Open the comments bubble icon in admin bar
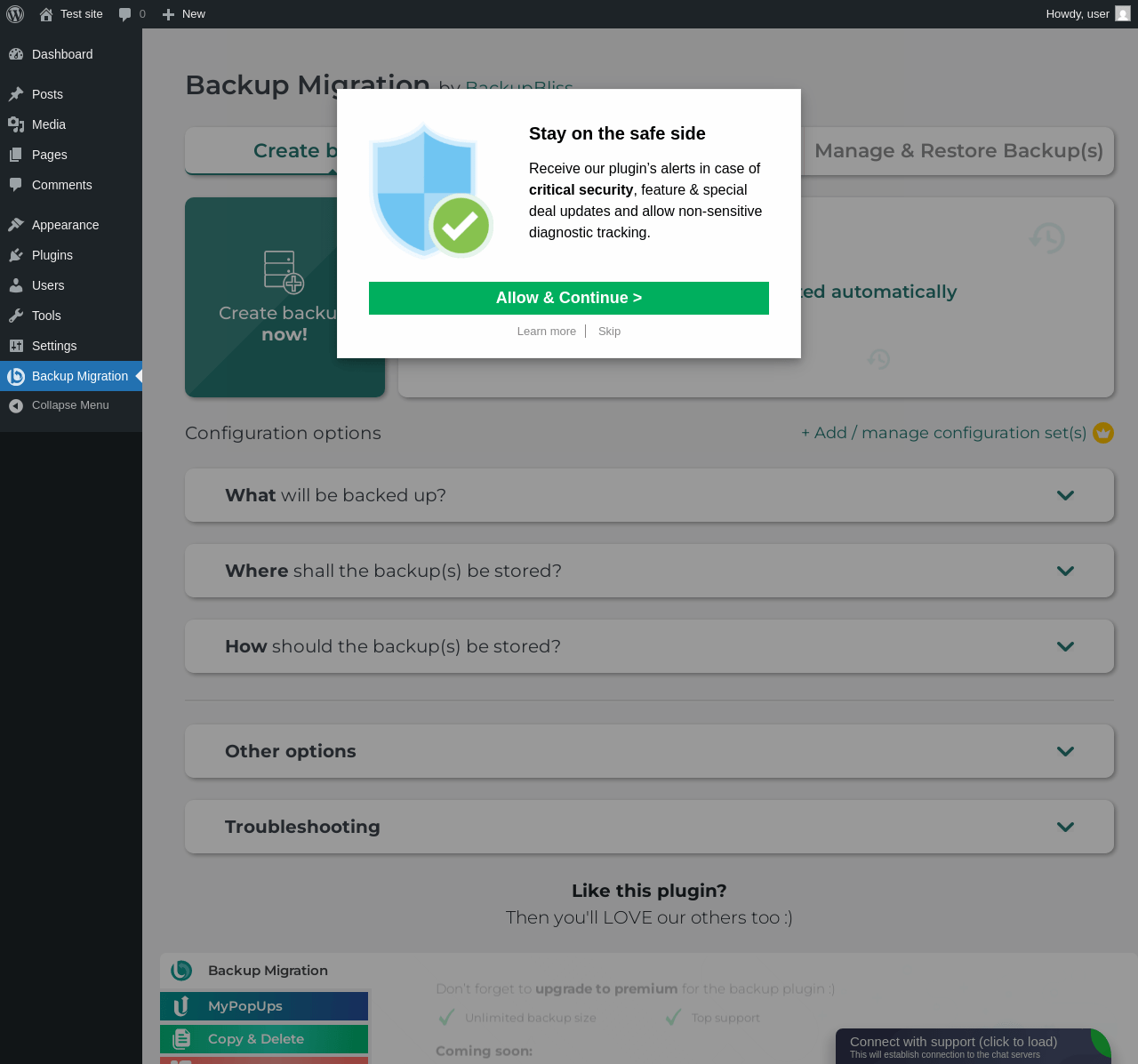 tap(125, 14)
